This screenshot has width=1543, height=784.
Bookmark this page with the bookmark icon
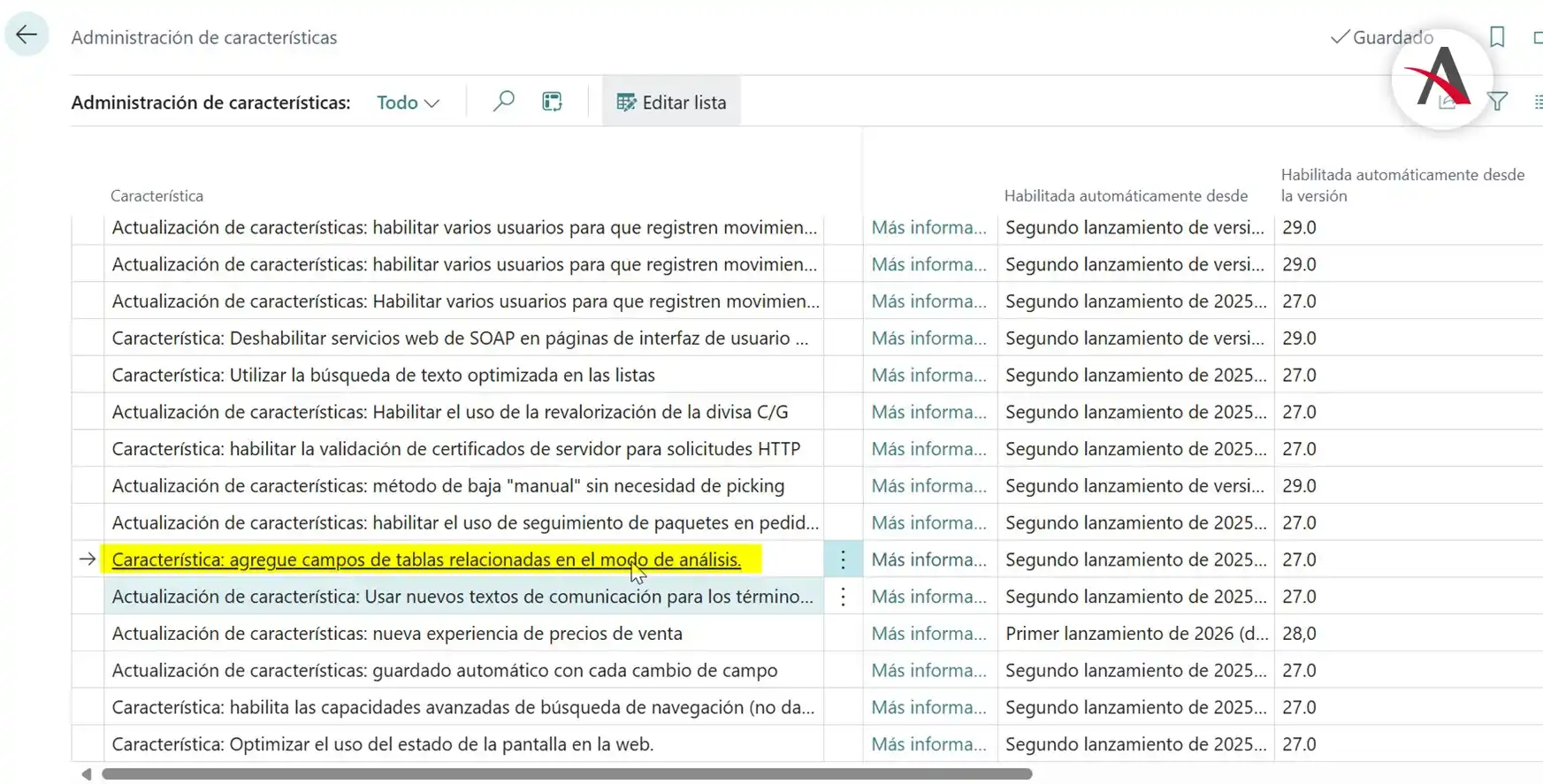coord(1496,37)
